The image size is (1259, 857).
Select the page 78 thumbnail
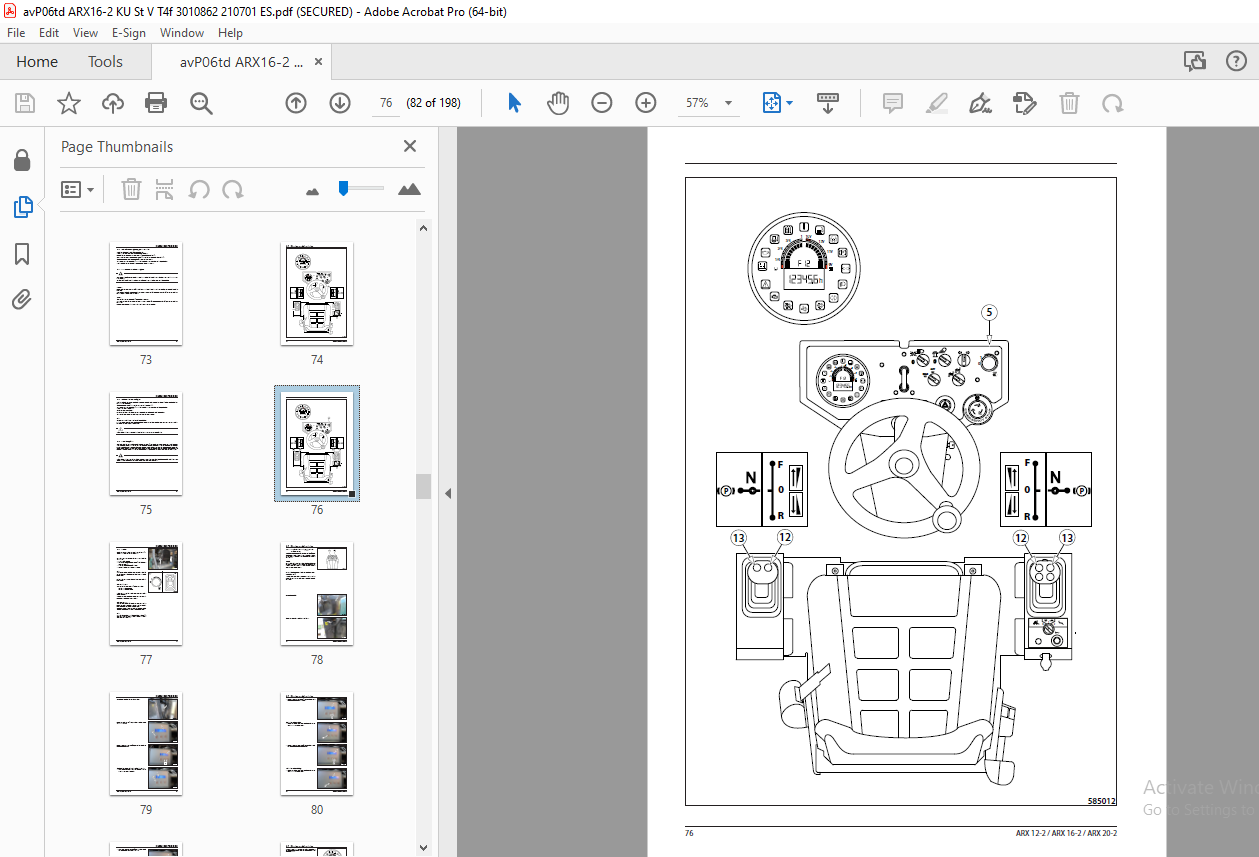point(317,593)
